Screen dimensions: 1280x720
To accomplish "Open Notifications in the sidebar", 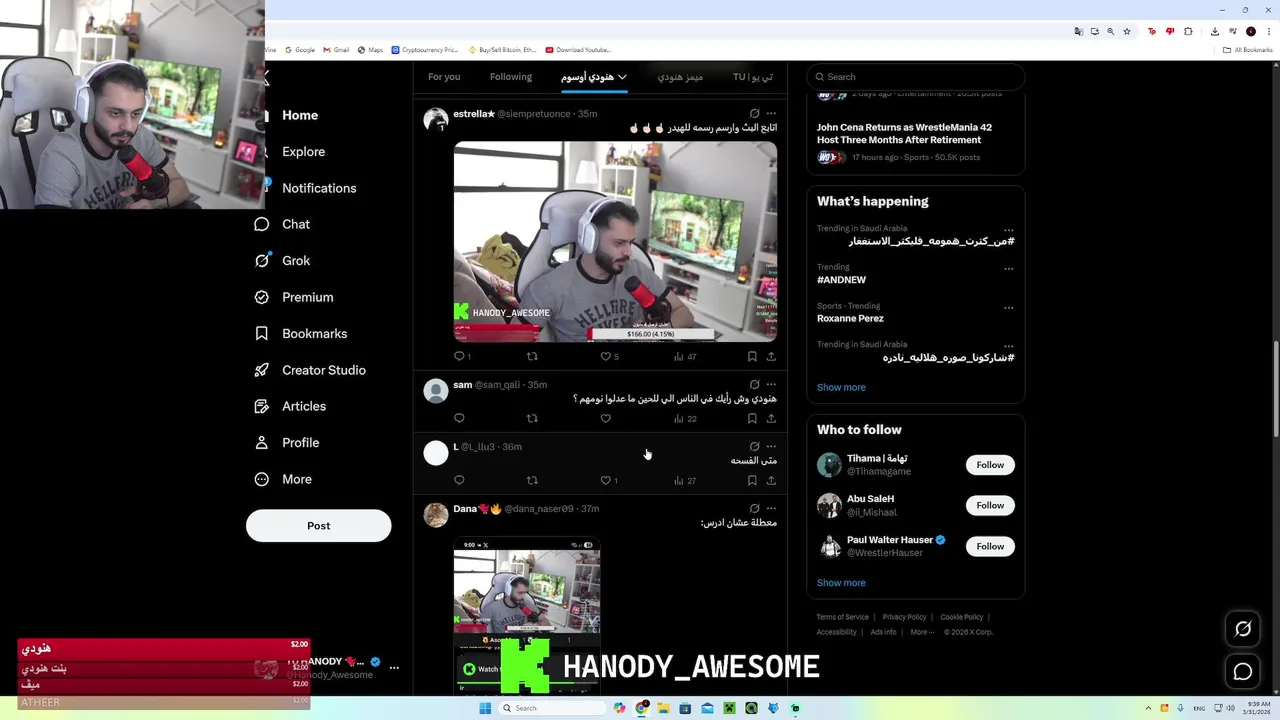I will 319,188.
